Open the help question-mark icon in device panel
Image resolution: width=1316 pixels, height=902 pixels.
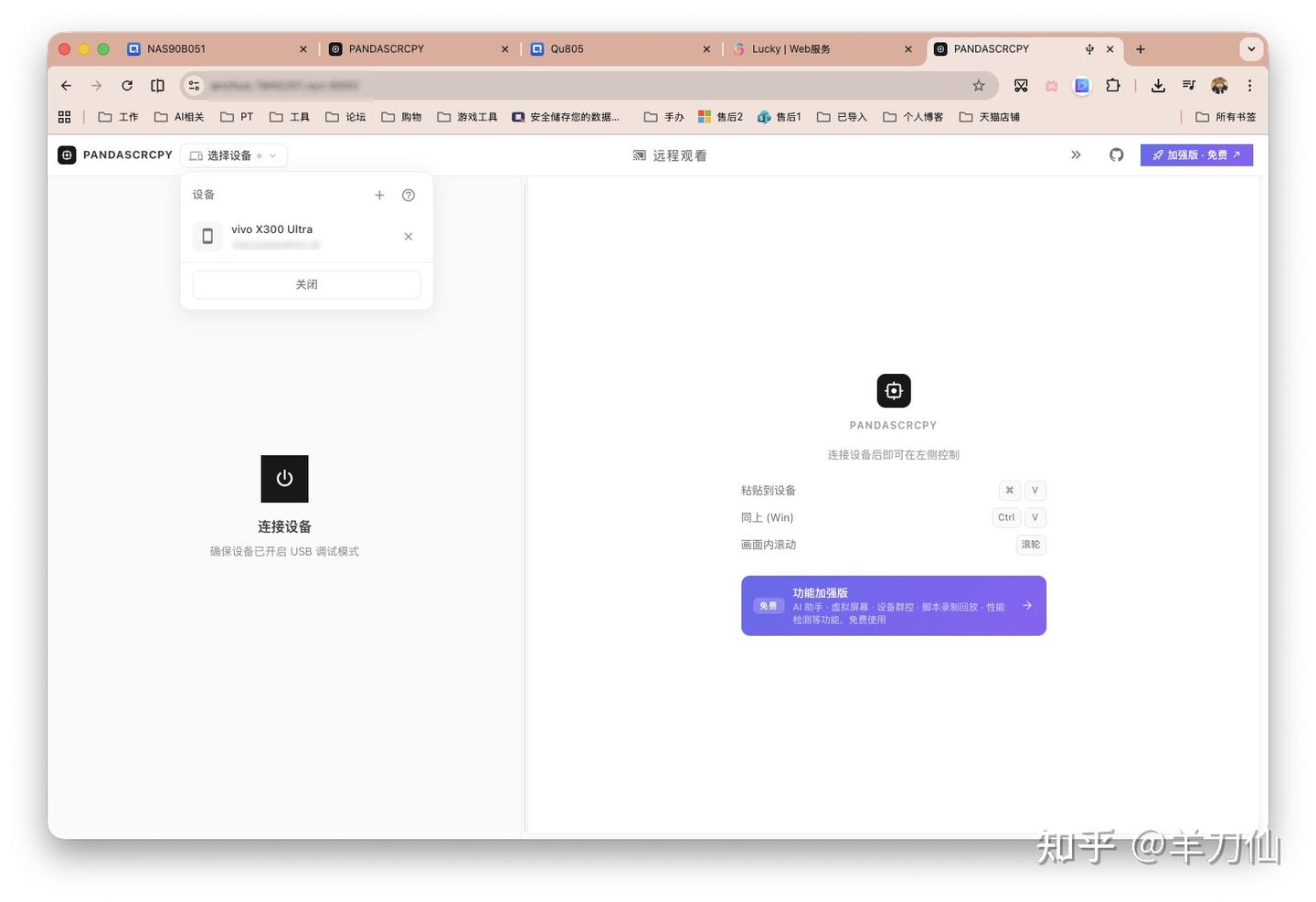(x=409, y=195)
